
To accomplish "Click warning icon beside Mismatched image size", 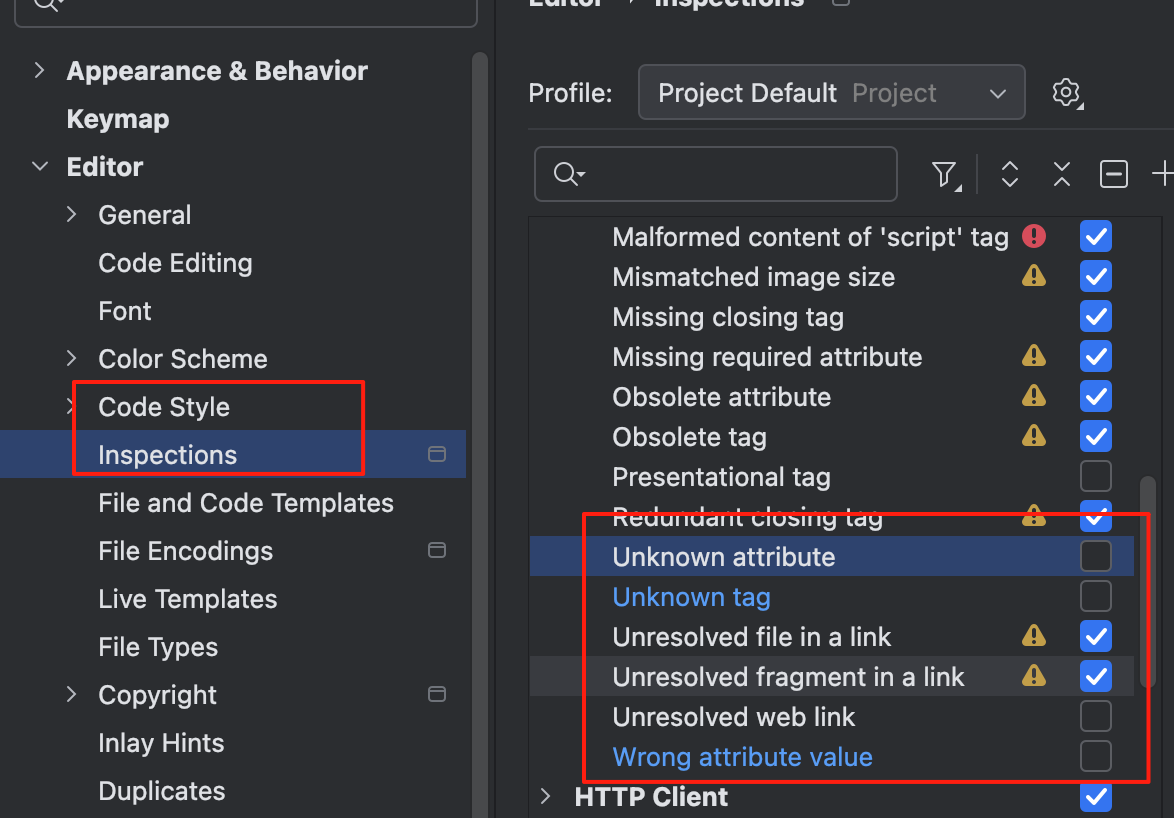I will click(x=1033, y=276).
